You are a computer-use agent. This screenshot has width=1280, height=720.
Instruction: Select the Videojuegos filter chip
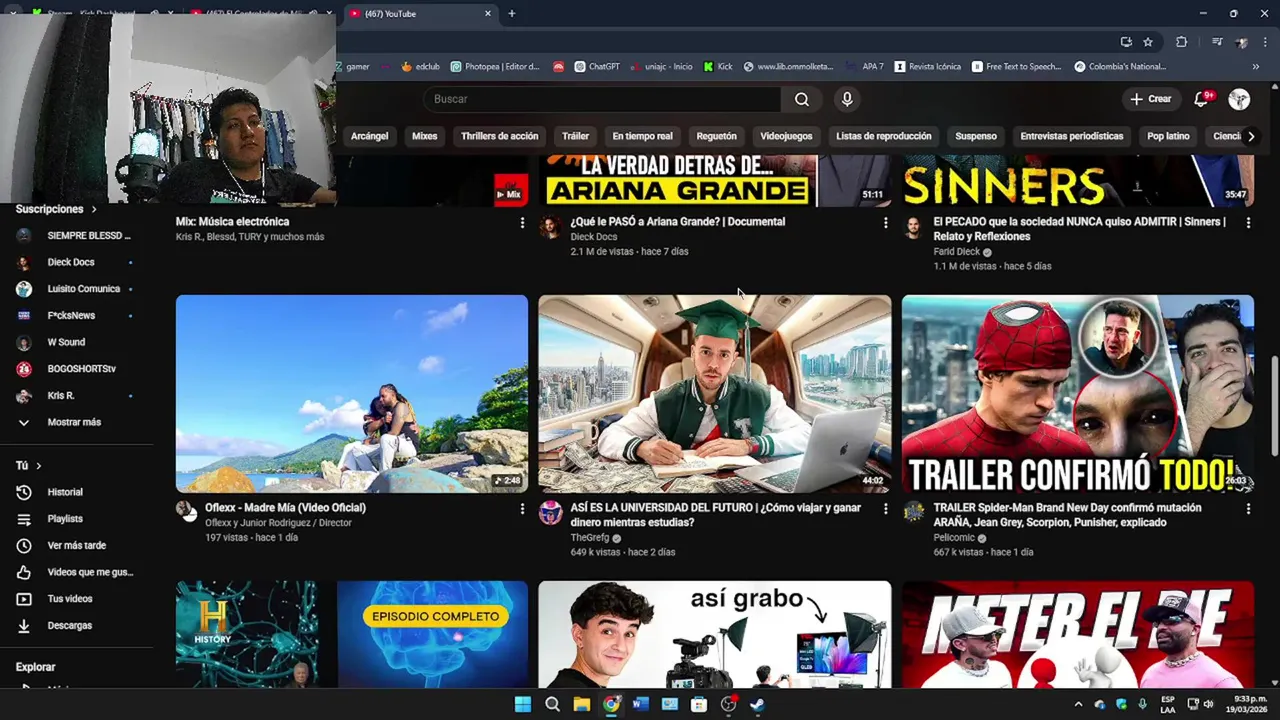click(786, 136)
